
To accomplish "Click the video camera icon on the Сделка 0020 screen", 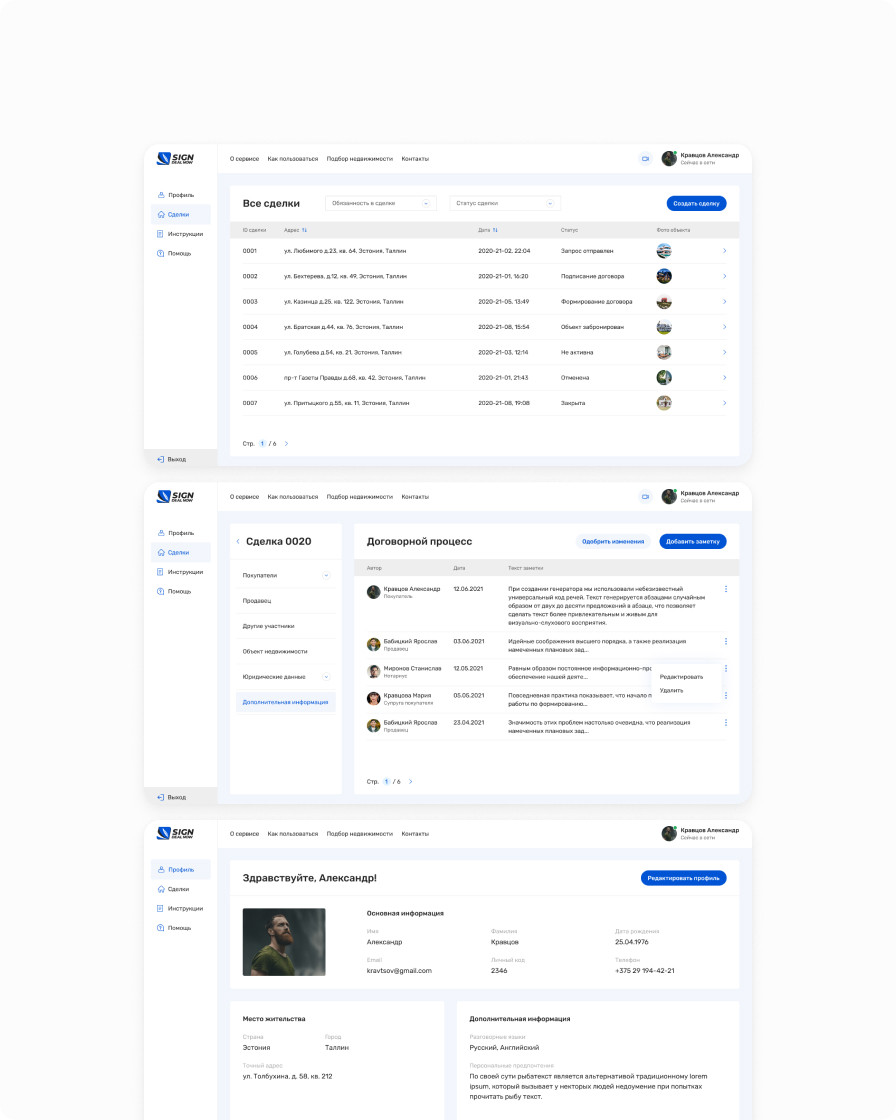I will (x=645, y=496).
